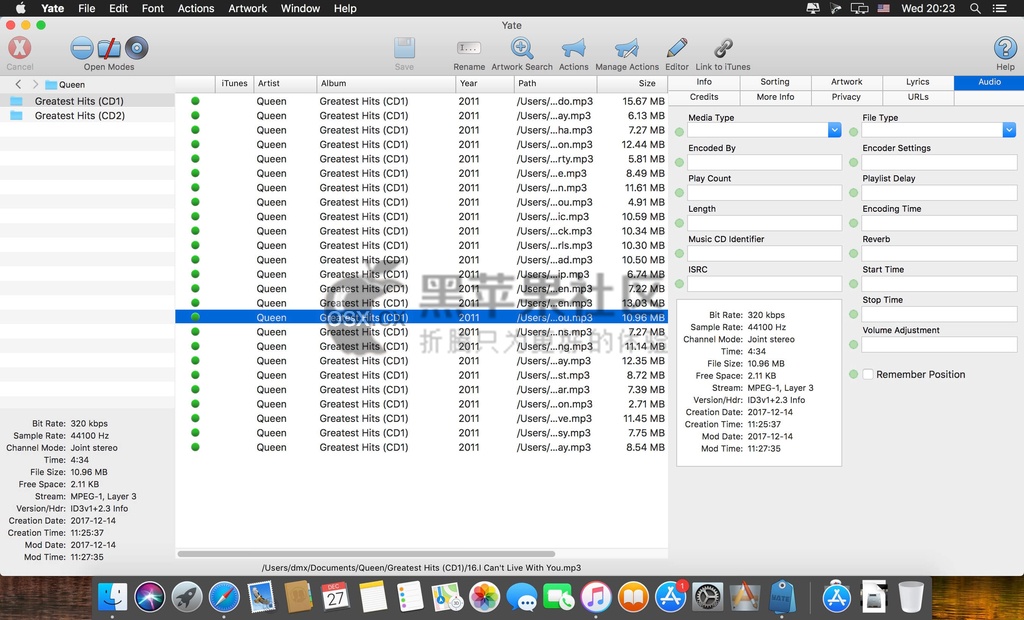The width and height of the screenshot is (1024, 620).
Task: Toggle the Remember Position checkbox
Action: coord(868,374)
